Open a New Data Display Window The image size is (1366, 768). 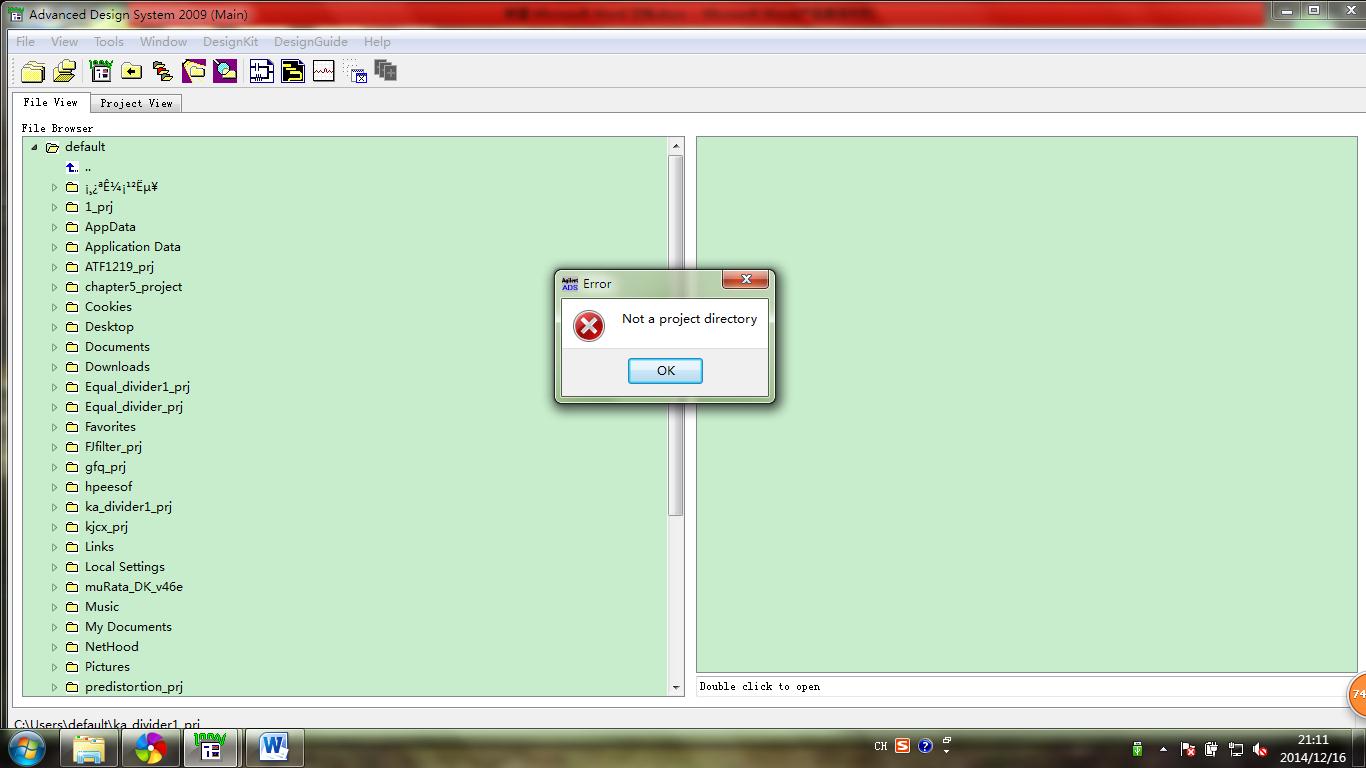tap(323, 71)
